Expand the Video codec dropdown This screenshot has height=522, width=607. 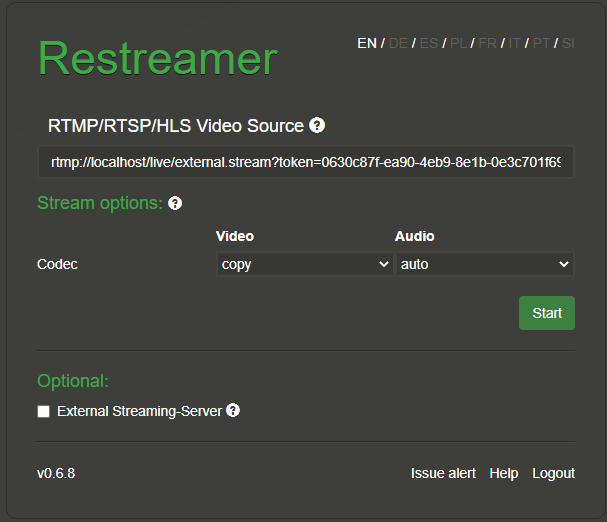pos(304,264)
